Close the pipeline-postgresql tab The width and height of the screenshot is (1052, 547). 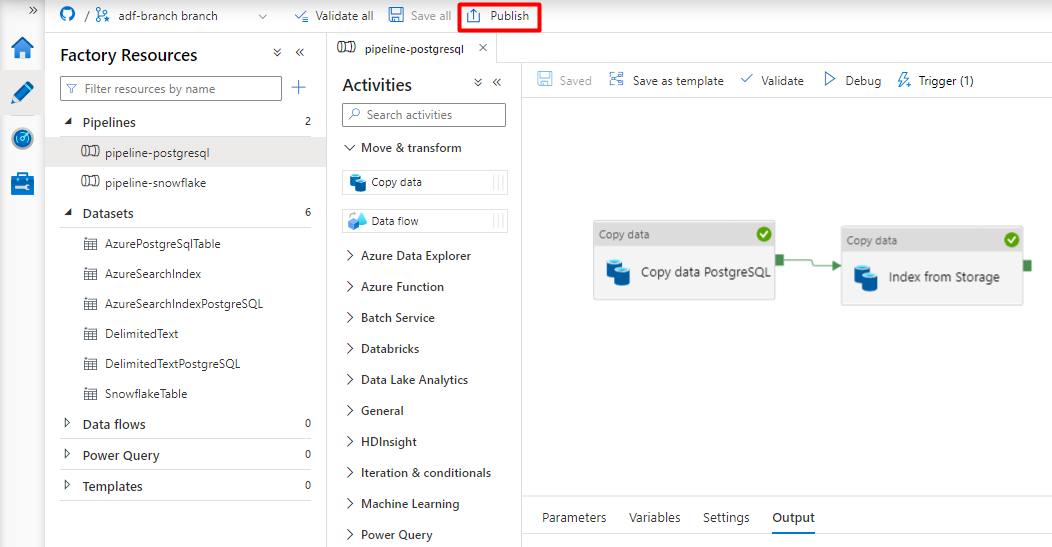(x=483, y=48)
